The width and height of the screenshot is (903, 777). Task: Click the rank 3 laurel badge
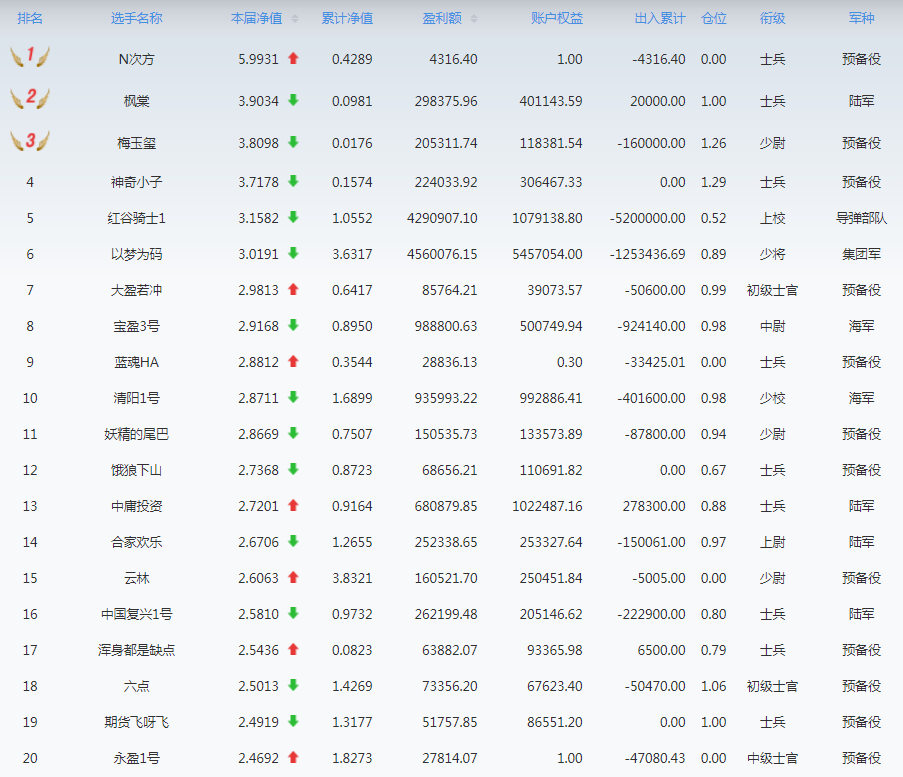coord(30,141)
